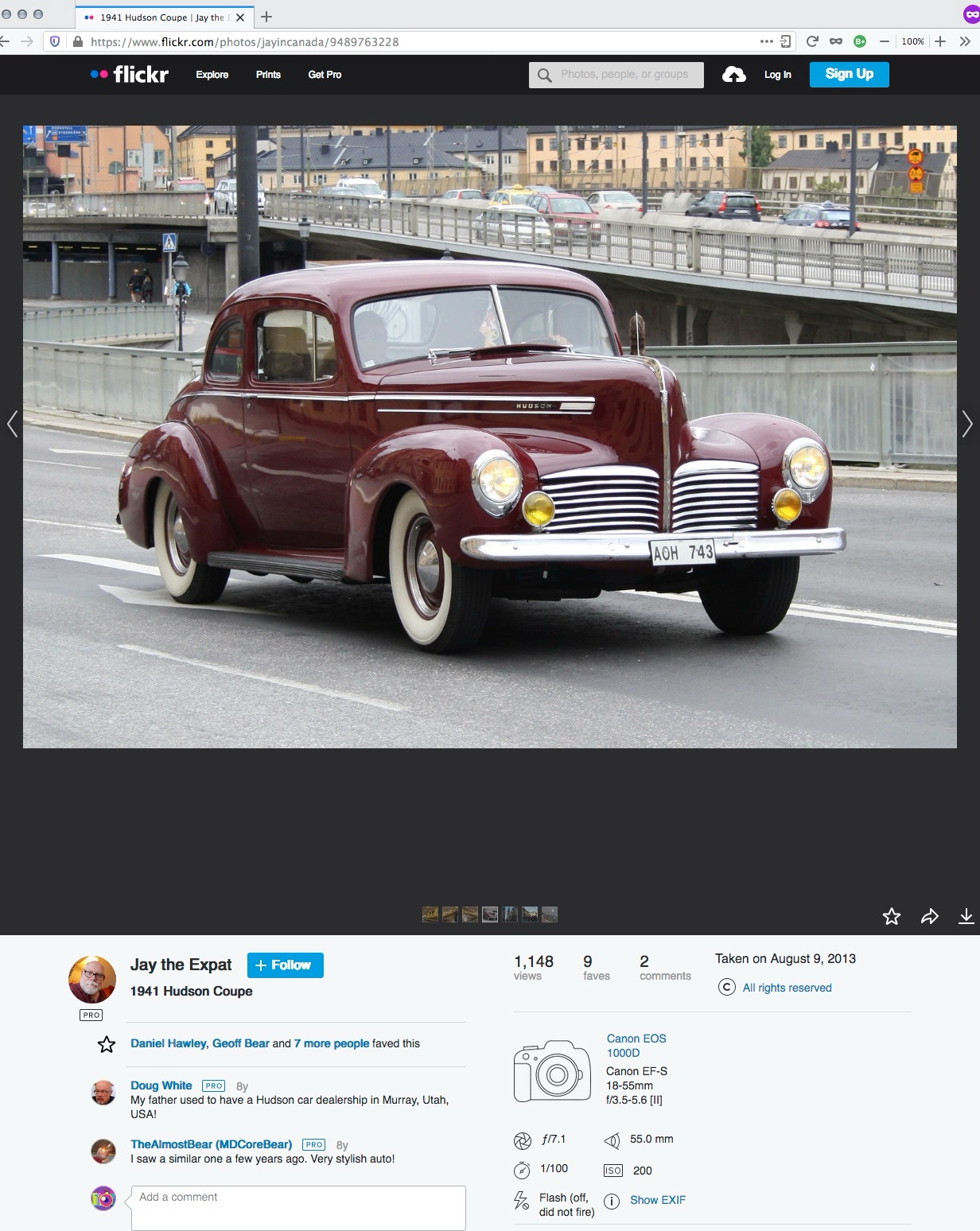This screenshot has width=980, height=1231.
Task: Click the camera illustration icon
Action: 552,1071
